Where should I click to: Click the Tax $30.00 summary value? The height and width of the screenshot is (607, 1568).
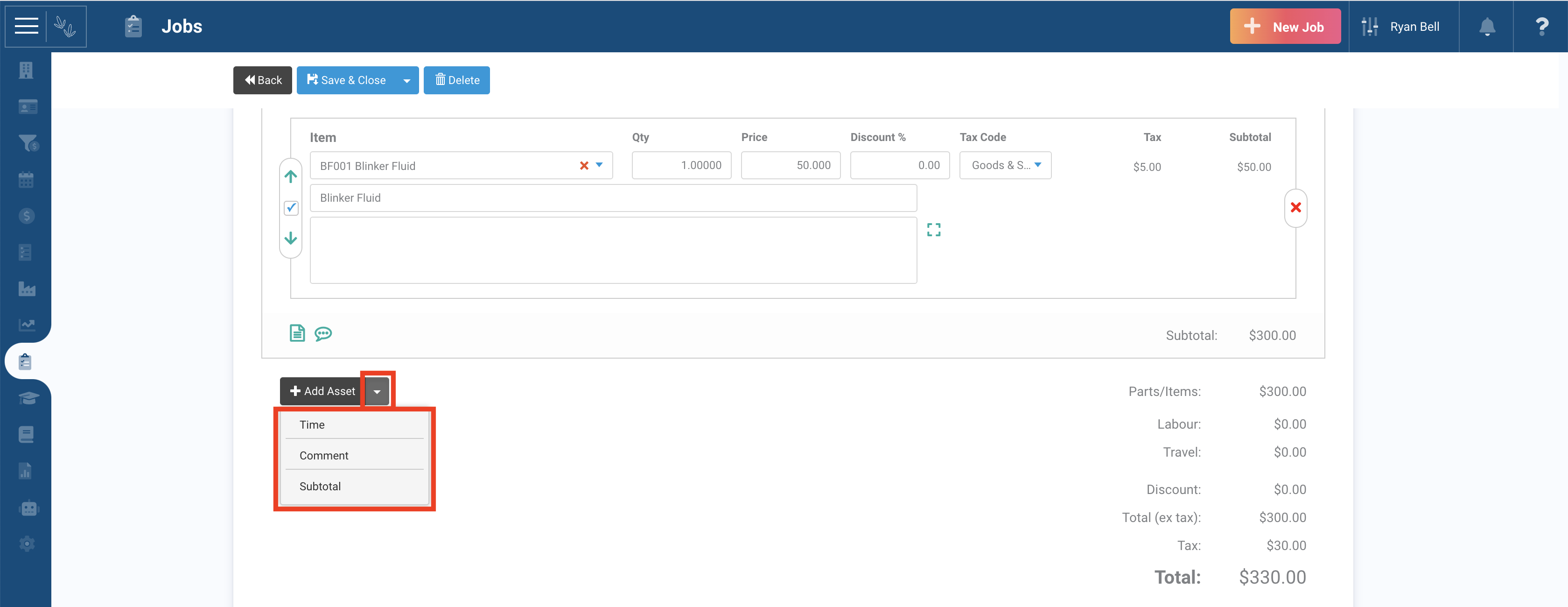coord(1286,545)
